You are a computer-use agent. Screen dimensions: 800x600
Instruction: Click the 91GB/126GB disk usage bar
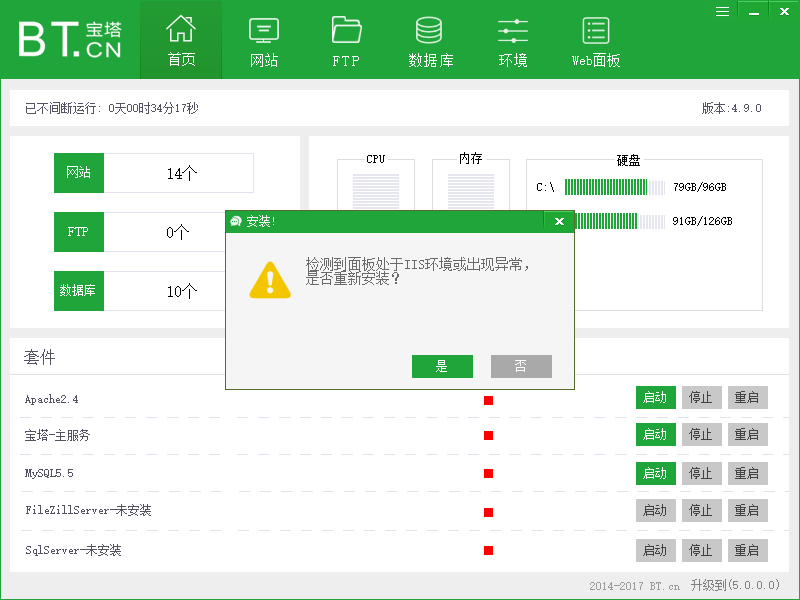[x=620, y=221]
